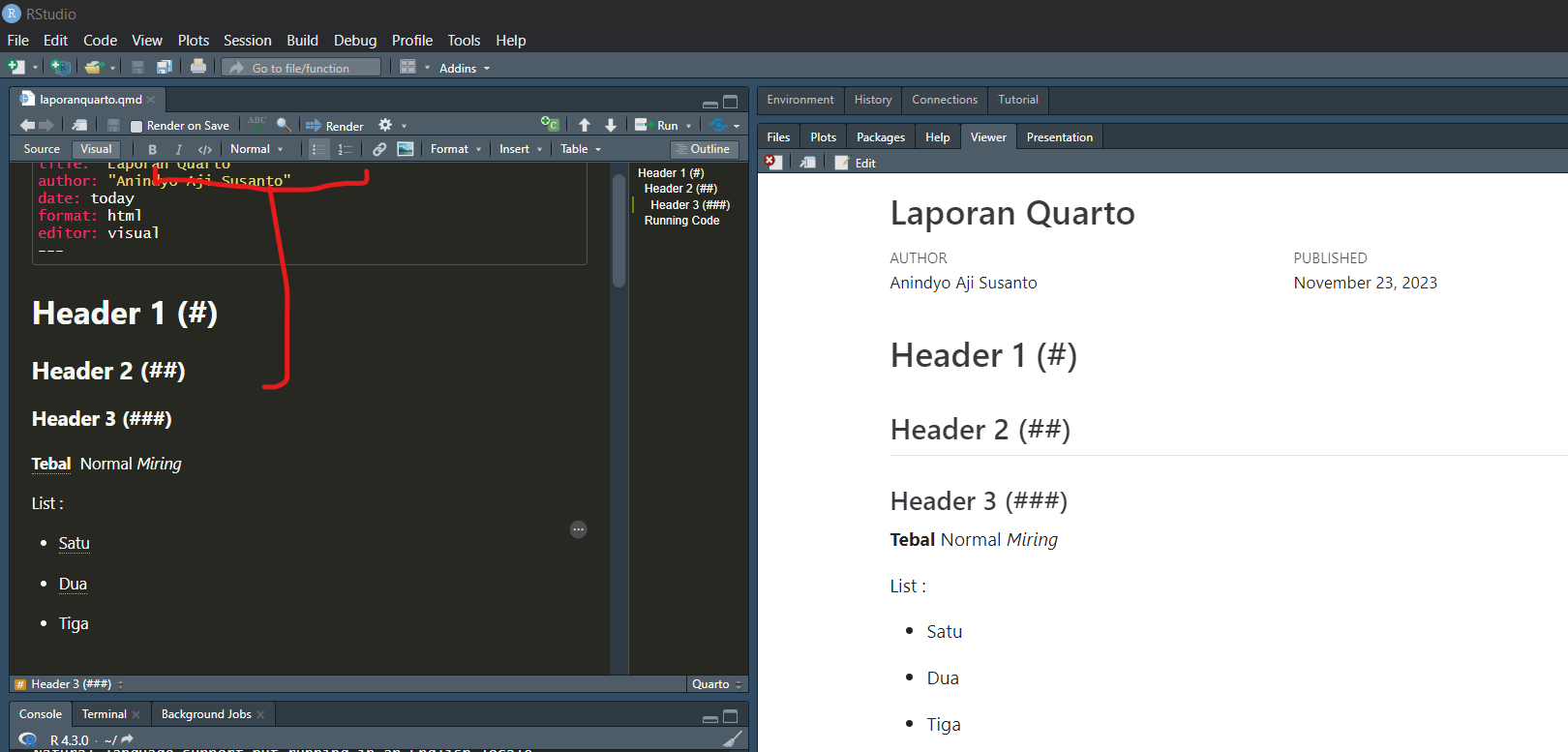Viewport: 1568px width, 752px height.
Task: Go to next section arrow
Action: coord(611,125)
